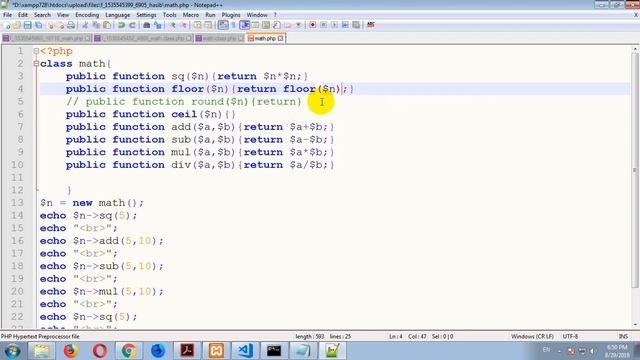Open the File menu
The image size is (640, 360).
[7, 15]
